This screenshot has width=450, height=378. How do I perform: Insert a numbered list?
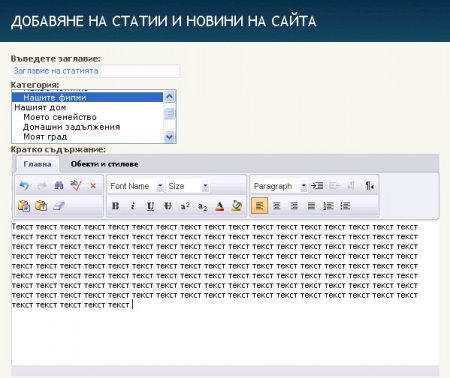tap(328, 206)
